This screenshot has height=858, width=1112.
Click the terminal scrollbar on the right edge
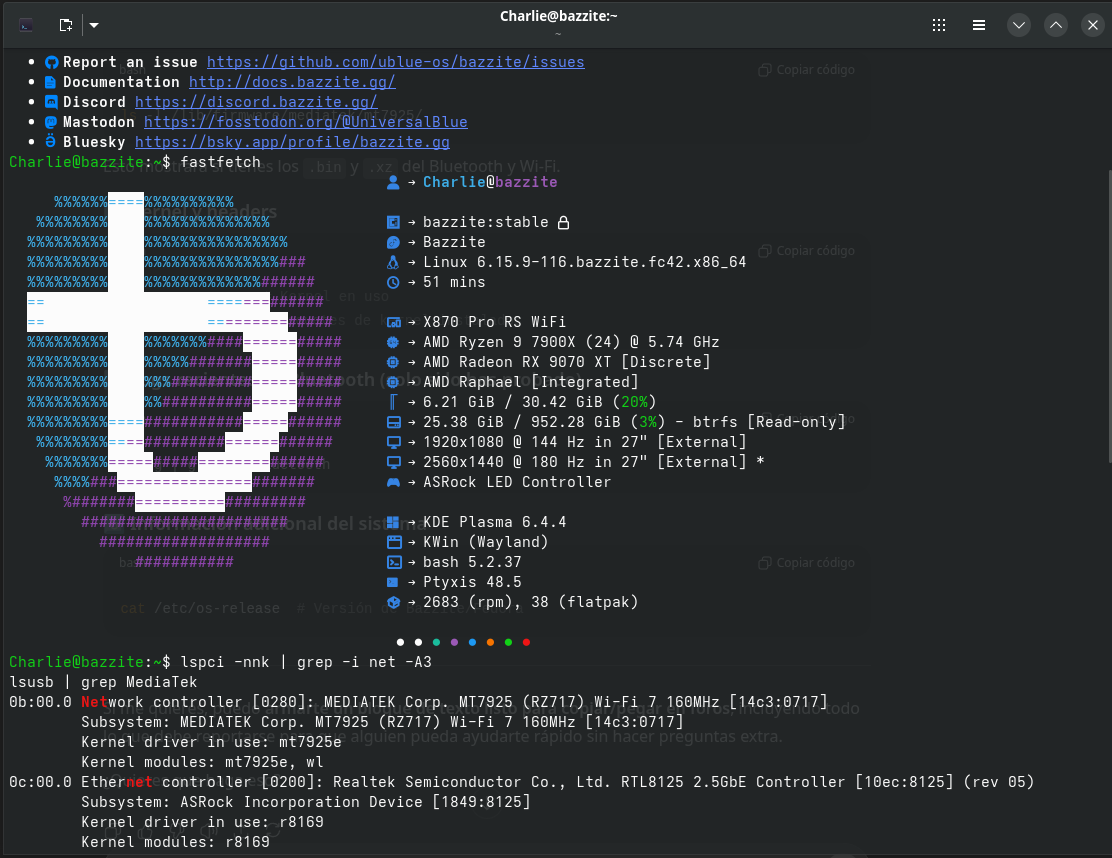click(1108, 316)
